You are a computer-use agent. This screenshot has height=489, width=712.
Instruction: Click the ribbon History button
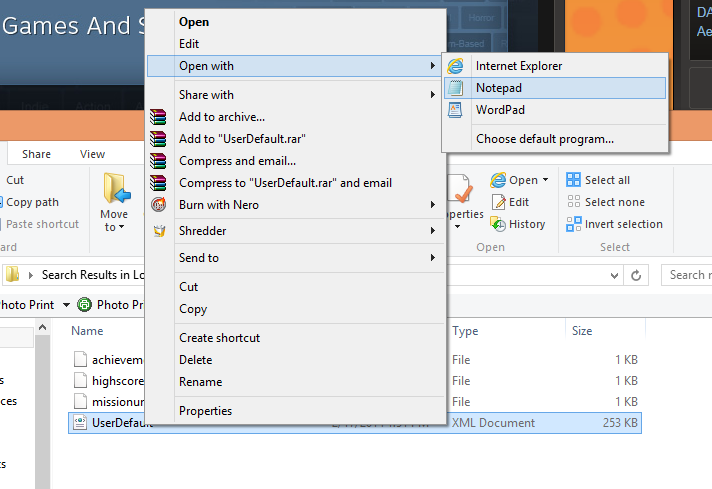pos(518,224)
